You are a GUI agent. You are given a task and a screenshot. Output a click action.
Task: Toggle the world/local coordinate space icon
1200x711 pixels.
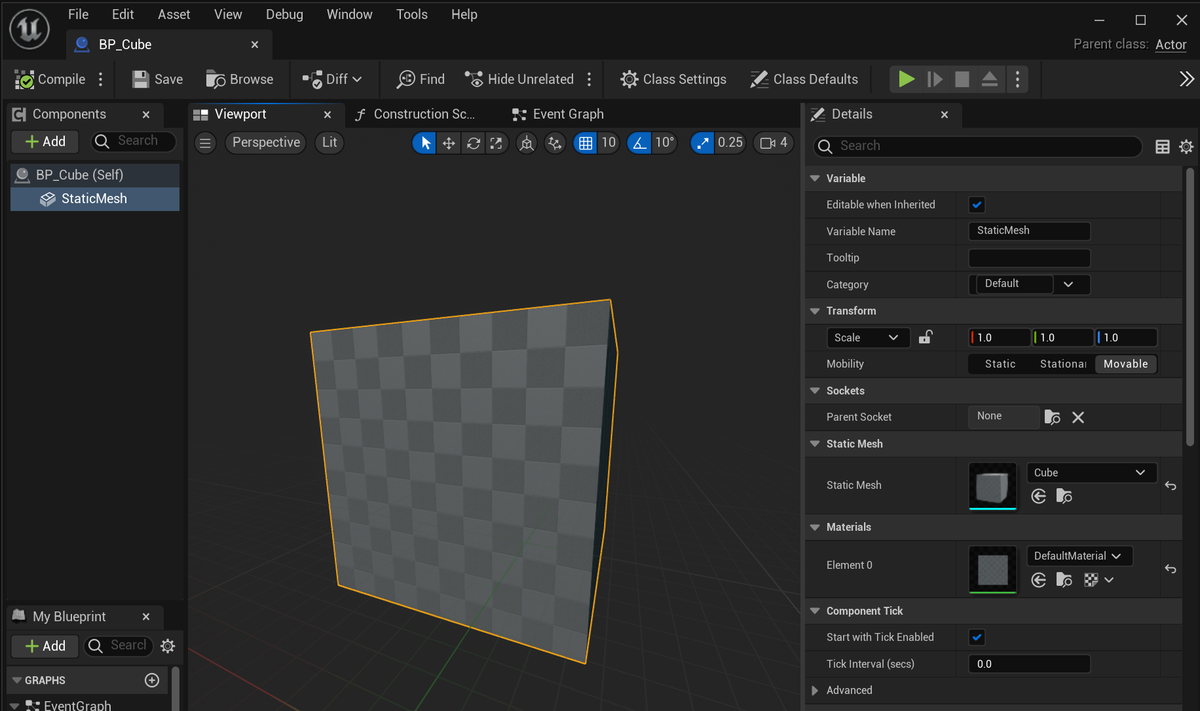(527, 143)
